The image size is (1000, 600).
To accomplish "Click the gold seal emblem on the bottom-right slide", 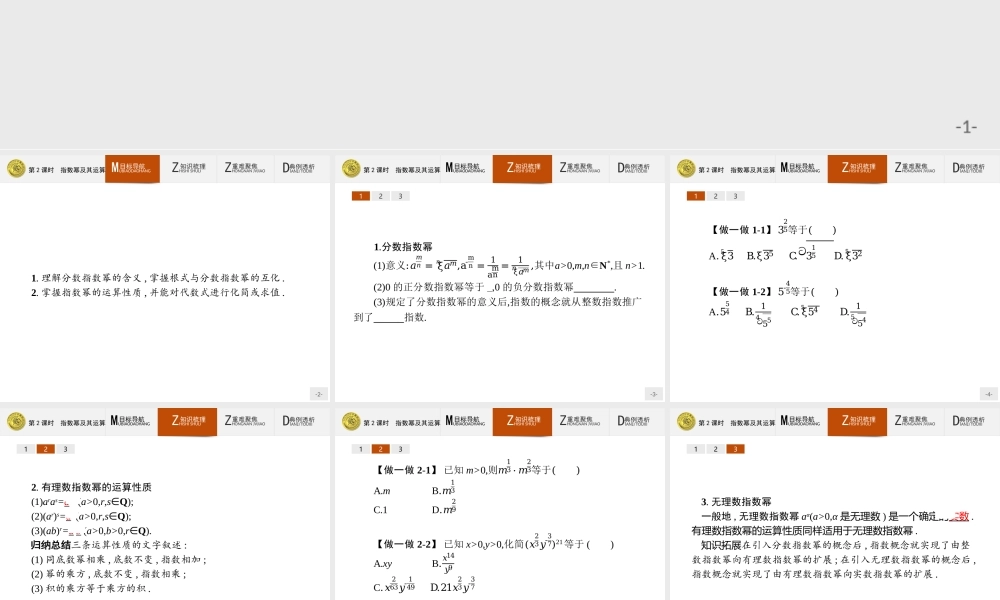I will click(x=685, y=421).
